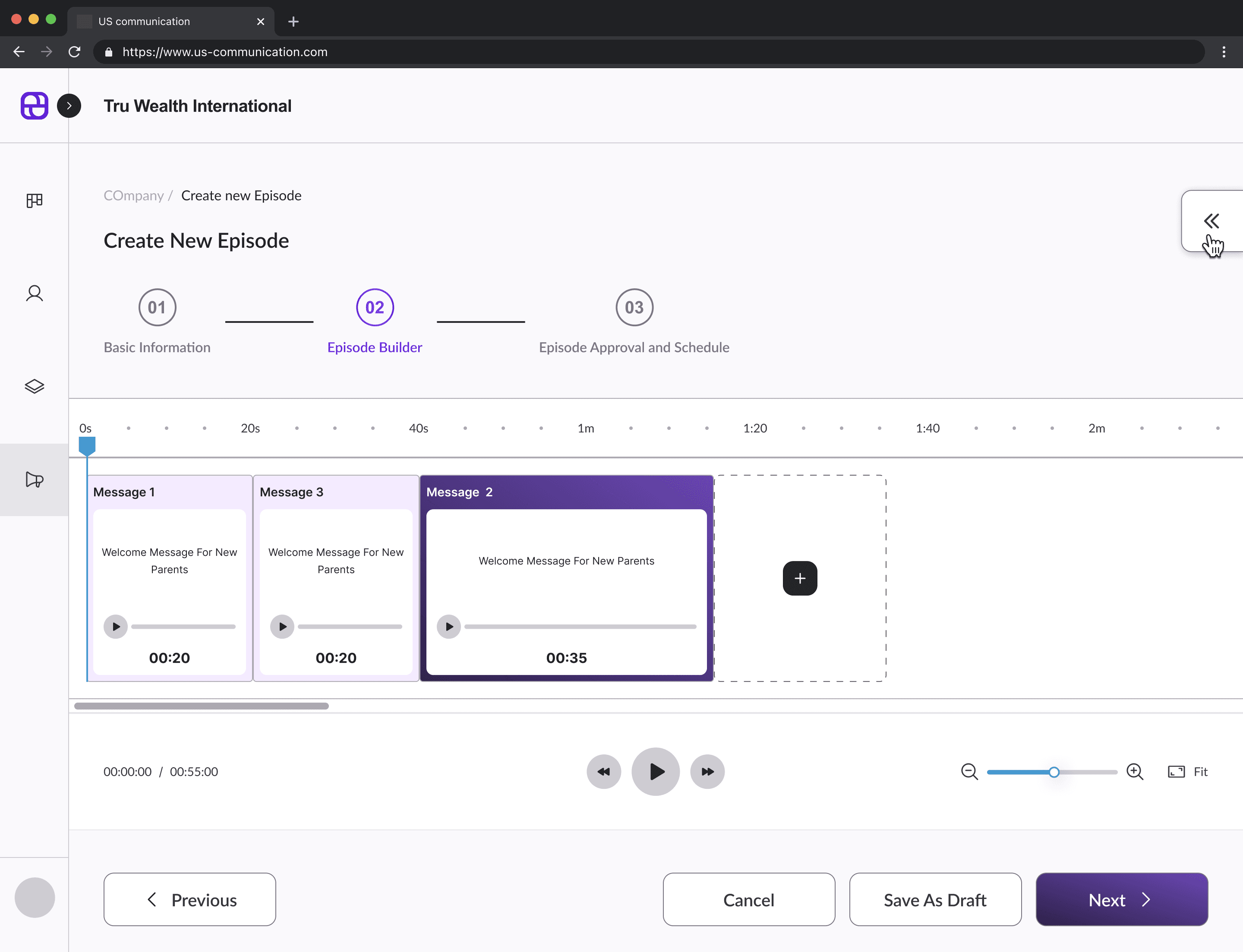Click the Tru Wealth International title
This screenshot has height=952, width=1243.
(197, 106)
